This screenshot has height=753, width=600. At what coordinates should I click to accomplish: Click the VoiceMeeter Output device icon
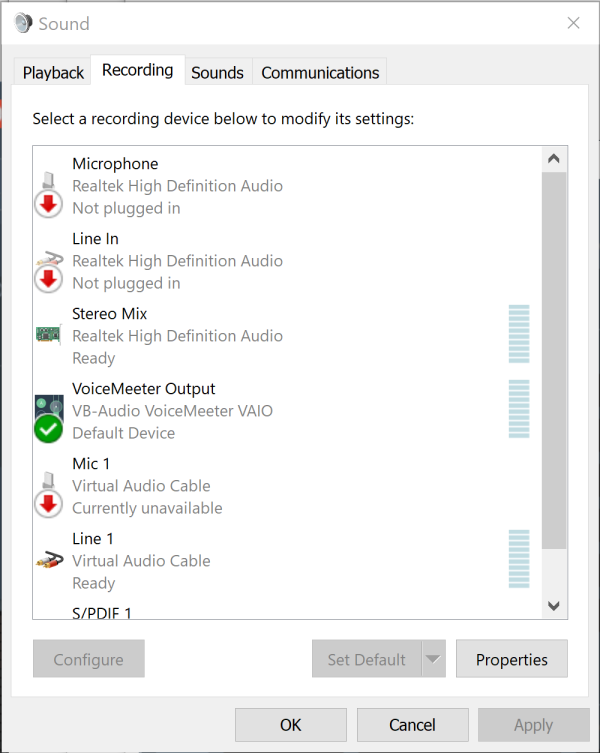(49, 418)
